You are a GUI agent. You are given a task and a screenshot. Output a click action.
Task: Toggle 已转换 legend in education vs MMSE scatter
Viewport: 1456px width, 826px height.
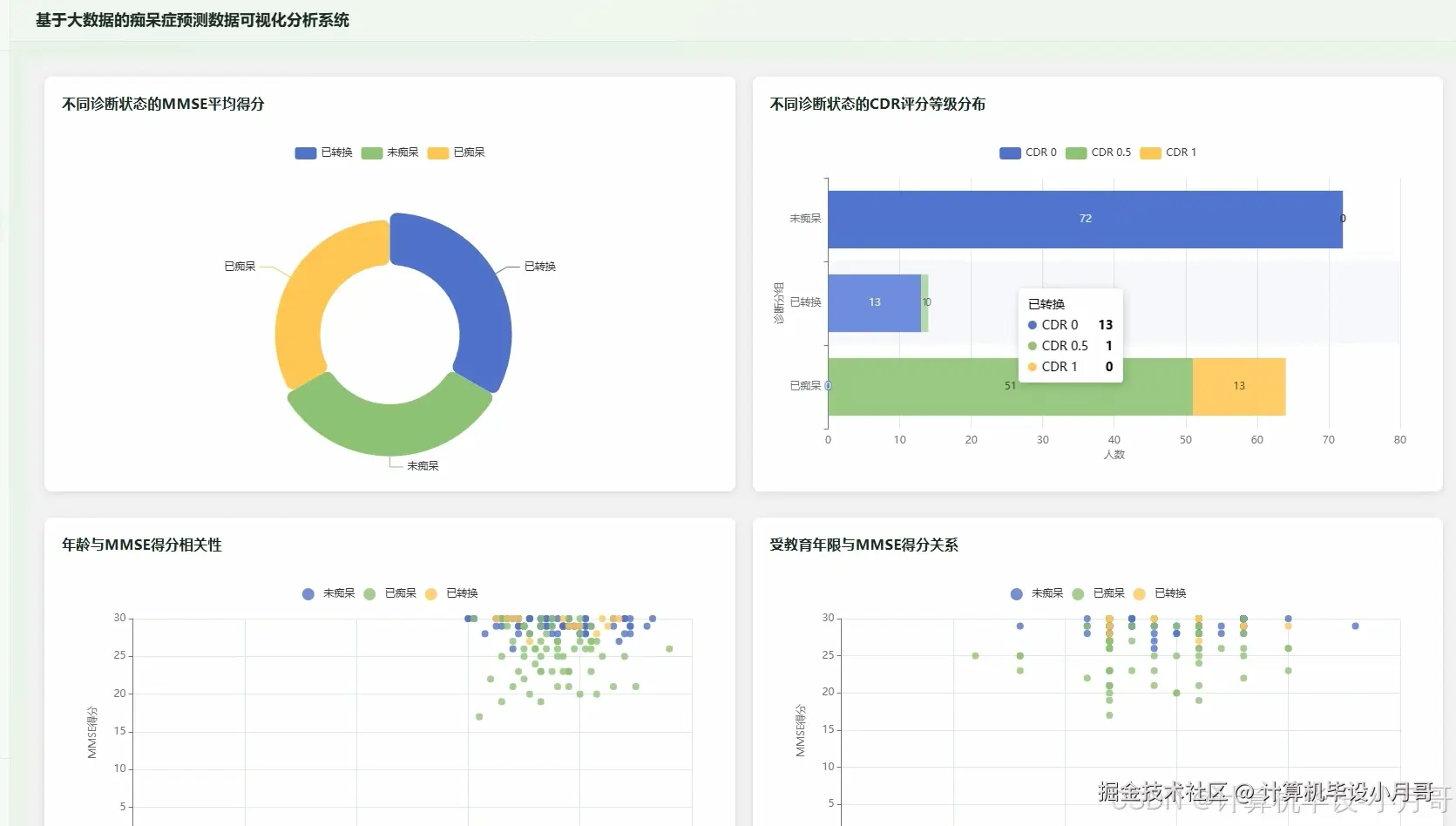[1160, 593]
